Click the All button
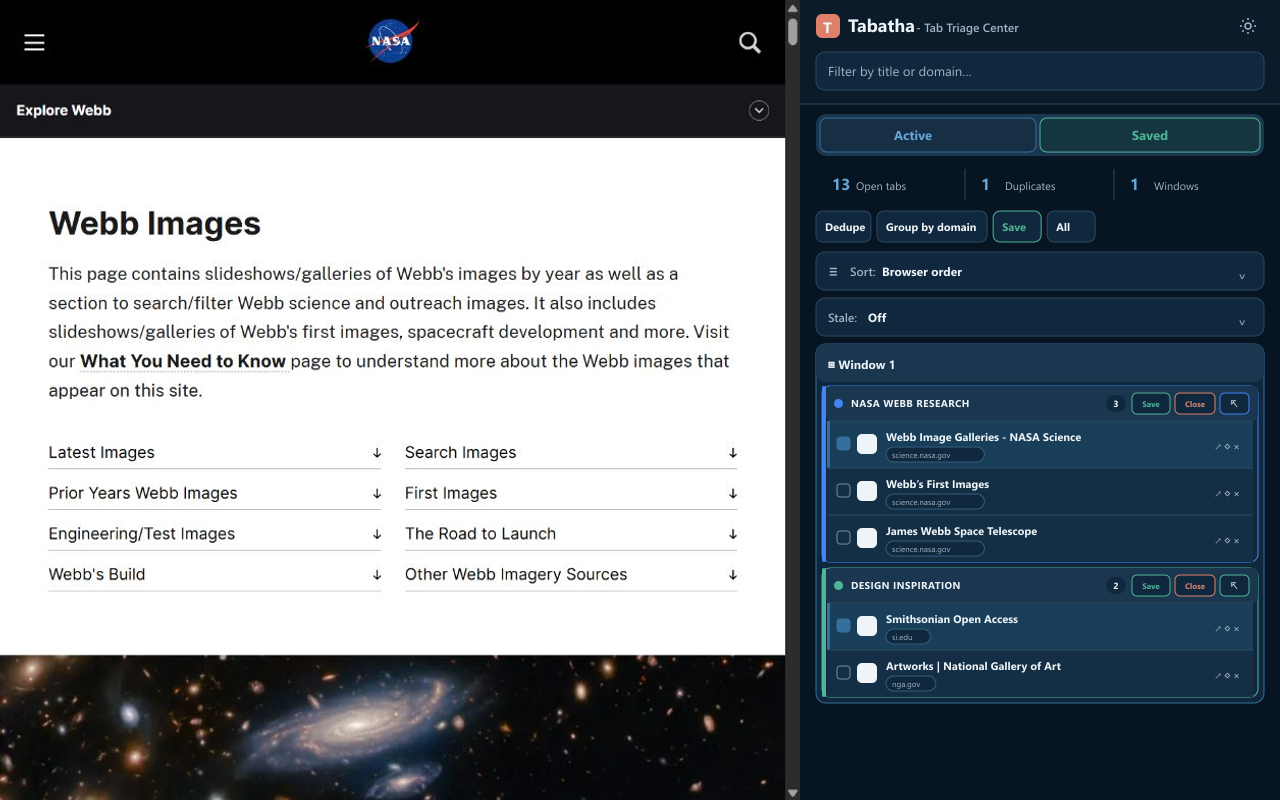Screen dimensions: 1280x800 tap(1070, 227)
